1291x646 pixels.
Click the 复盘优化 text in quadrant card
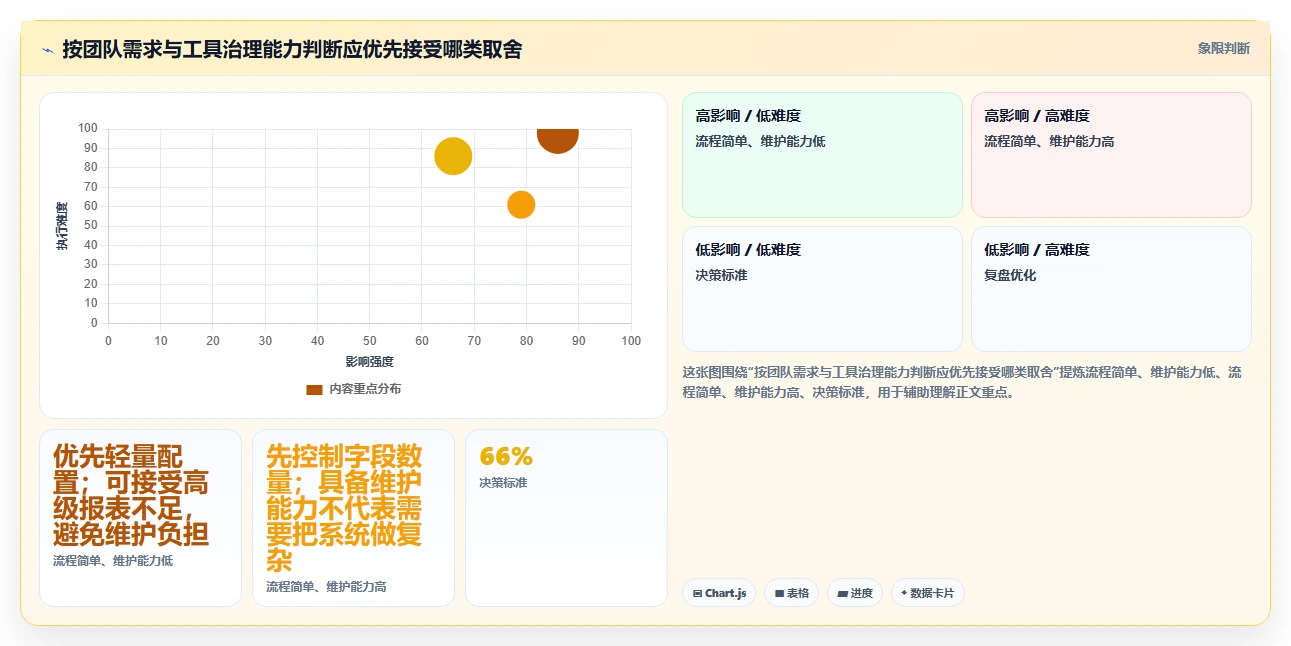(1010, 275)
